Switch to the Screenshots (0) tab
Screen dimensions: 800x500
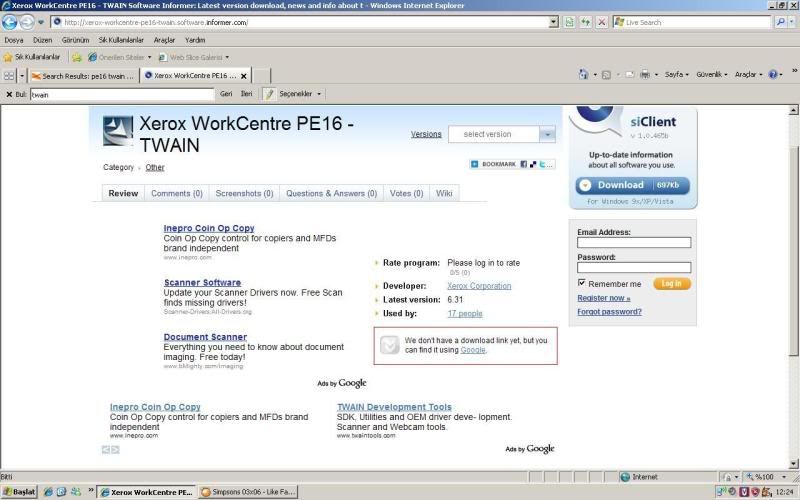244,193
